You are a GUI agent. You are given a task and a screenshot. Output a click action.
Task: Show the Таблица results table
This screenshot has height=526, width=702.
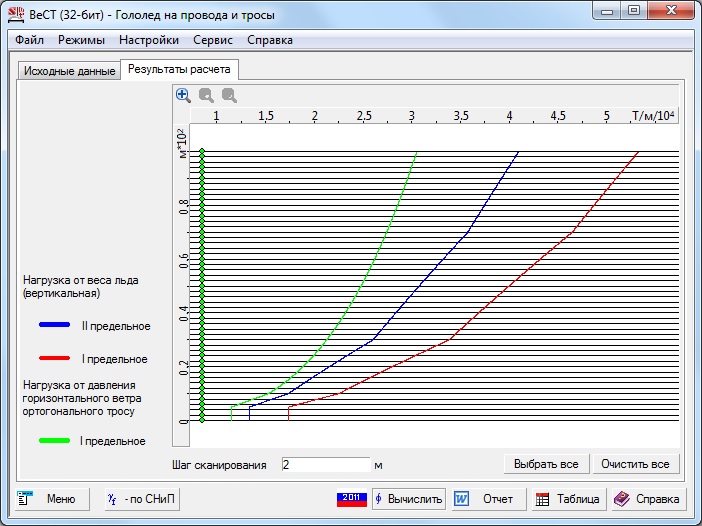click(x=567, y=498)
